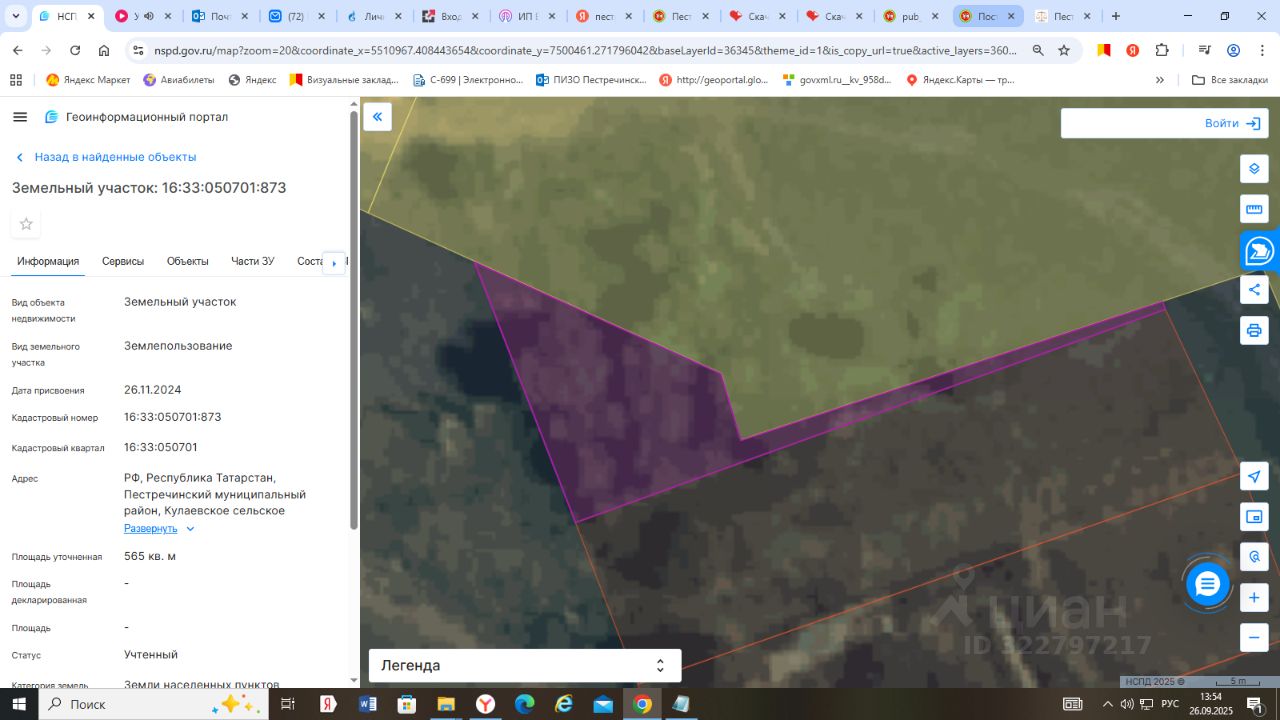The width and height of the screenshot is (1280, 720).
Task: Open the Mail app in the taskbar
Action: pyautogui.click(x=603, y=704)
